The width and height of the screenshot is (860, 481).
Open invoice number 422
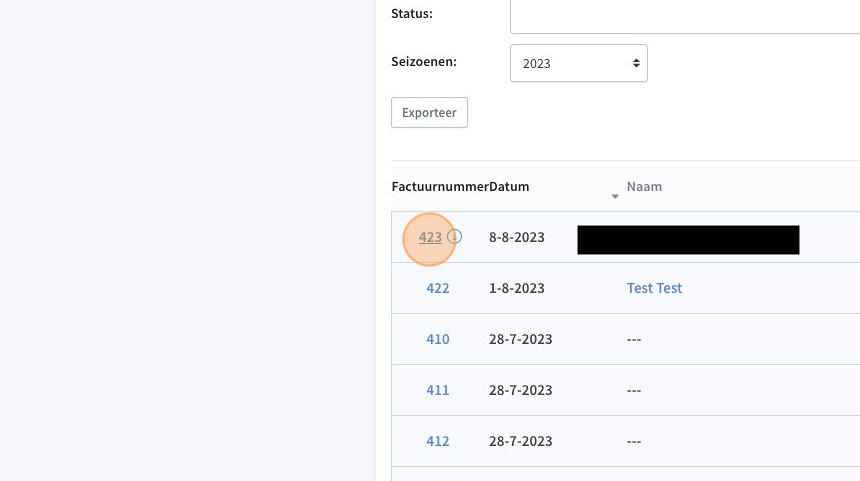click(438, 288)
